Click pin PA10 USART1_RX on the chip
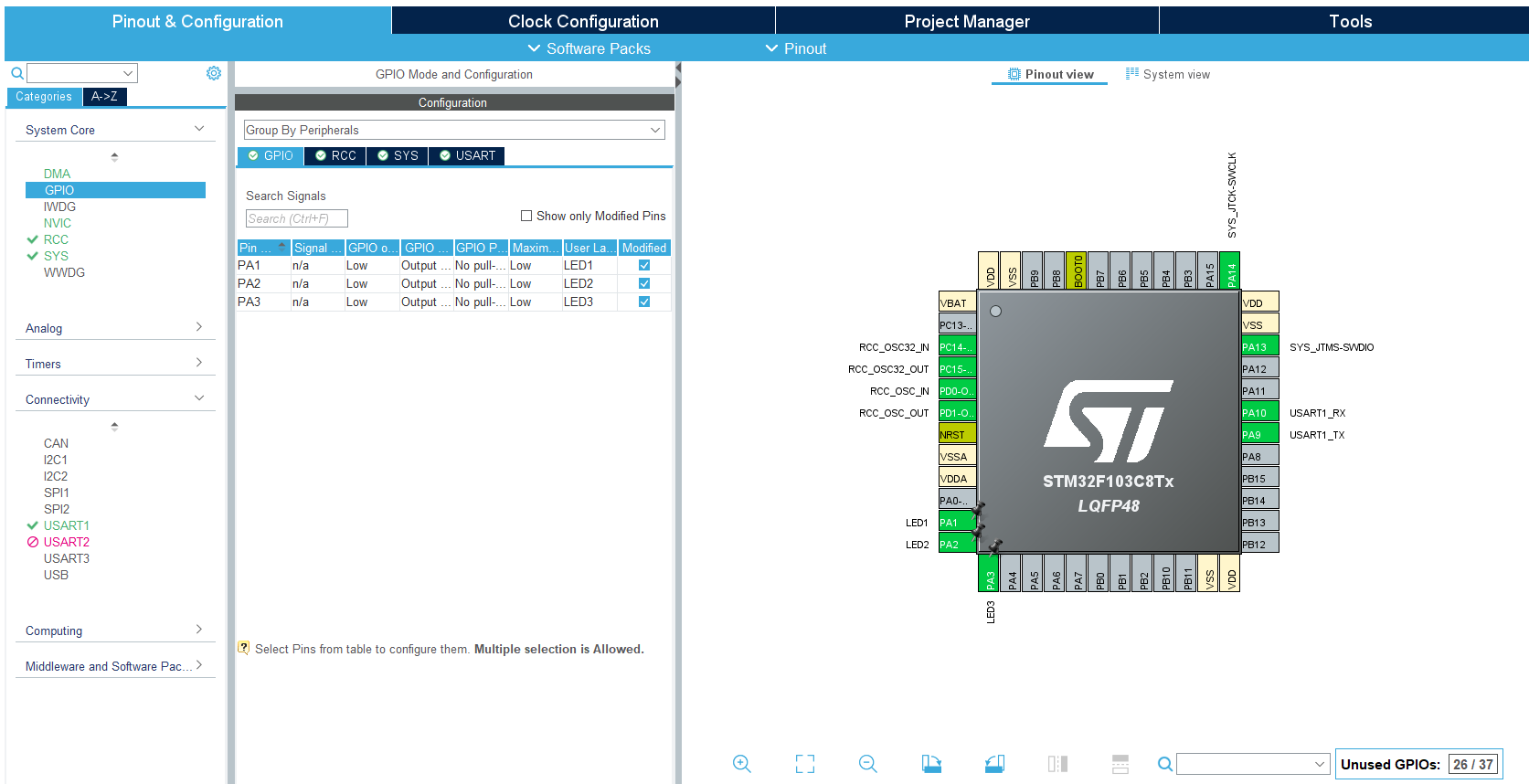 [1259, 413]
